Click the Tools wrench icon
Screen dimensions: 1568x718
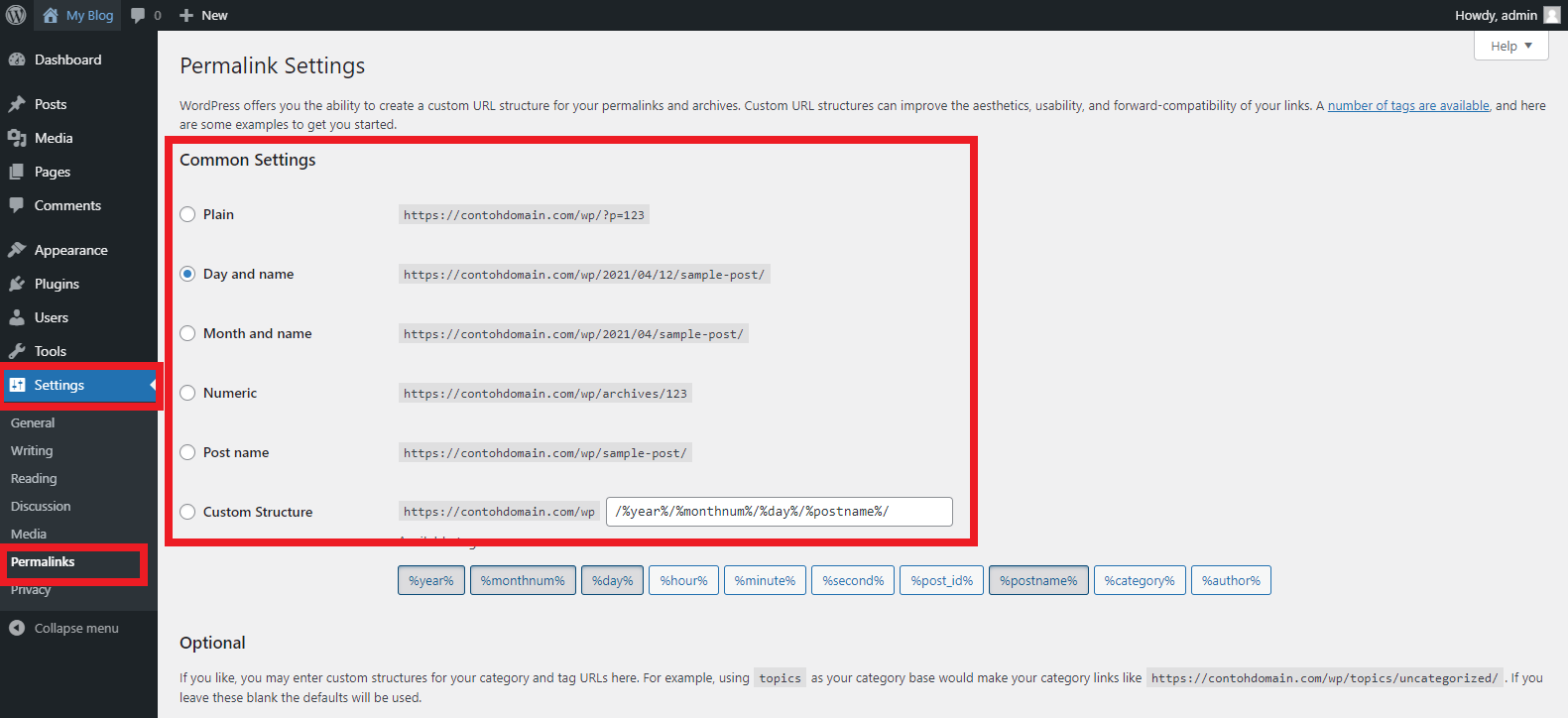pyautogui.click(x=17, y=351)
